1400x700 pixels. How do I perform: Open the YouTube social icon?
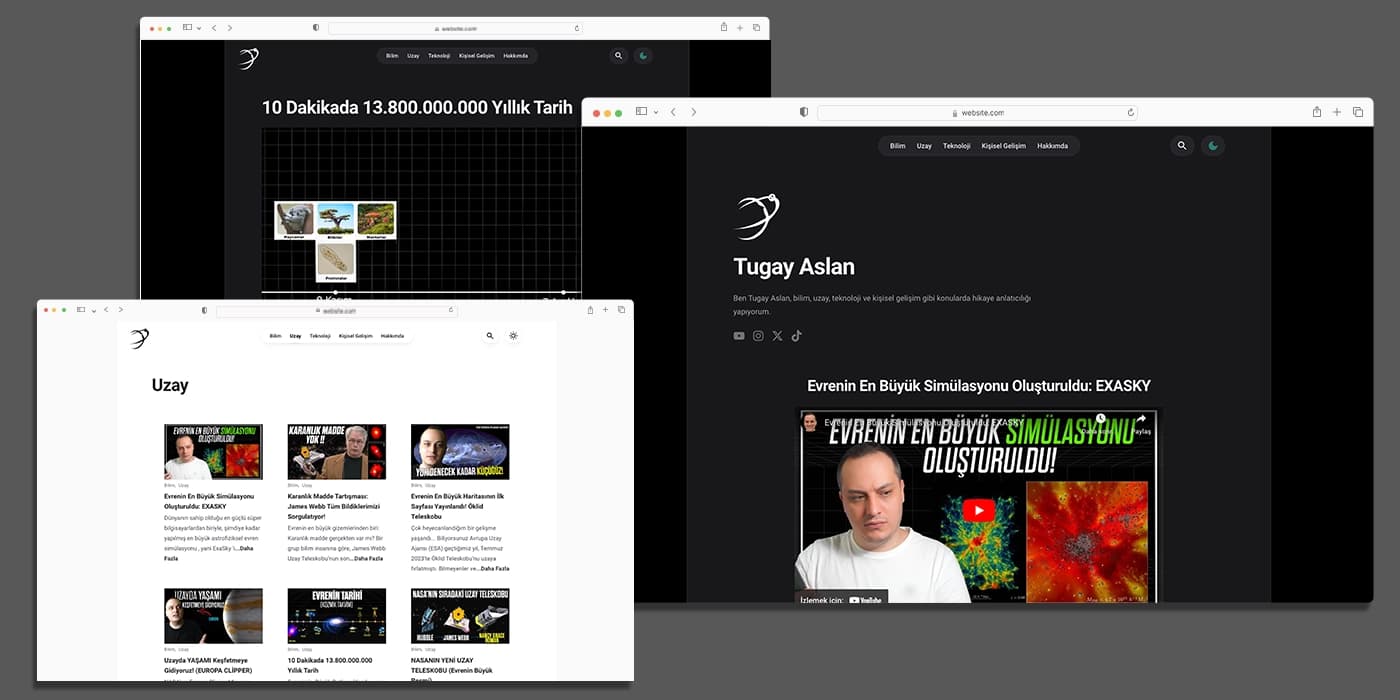[x=739, y=335]
